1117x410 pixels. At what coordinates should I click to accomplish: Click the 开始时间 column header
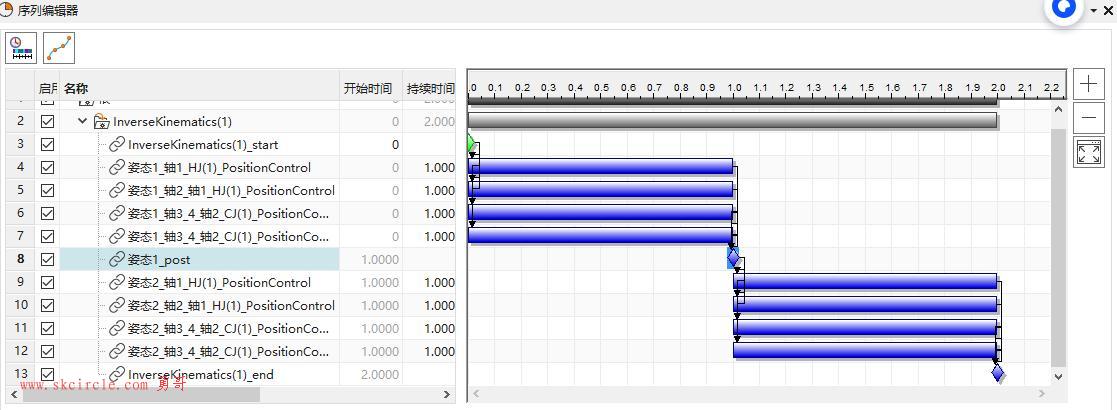click(368, 88)
